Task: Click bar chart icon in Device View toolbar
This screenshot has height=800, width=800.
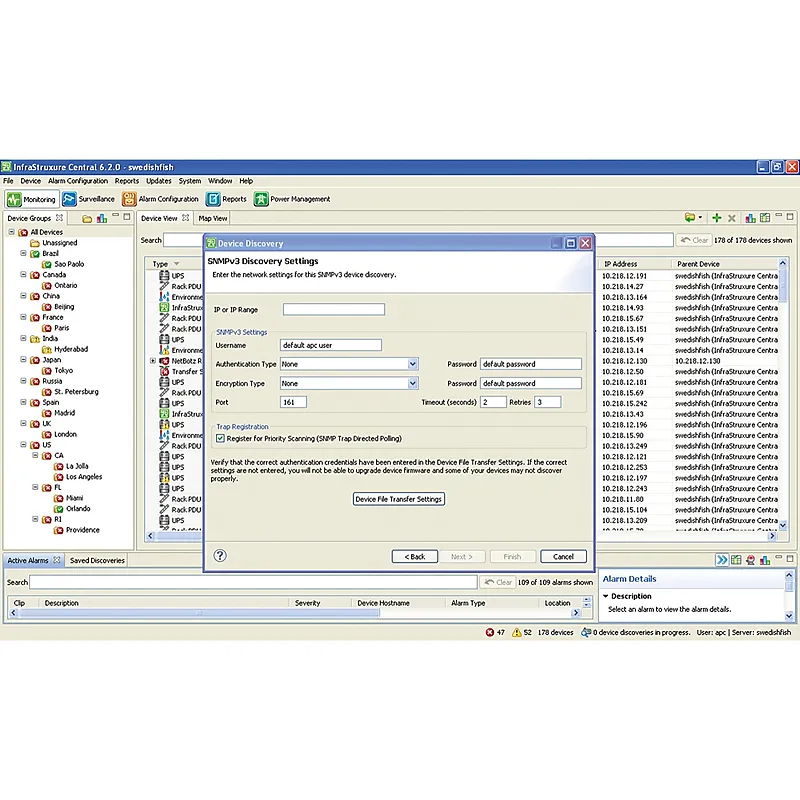Action: point(751,218)
